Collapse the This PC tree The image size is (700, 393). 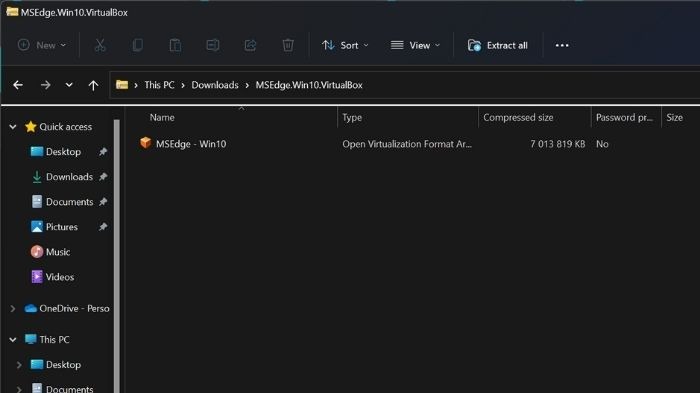[x=13, y=340]
